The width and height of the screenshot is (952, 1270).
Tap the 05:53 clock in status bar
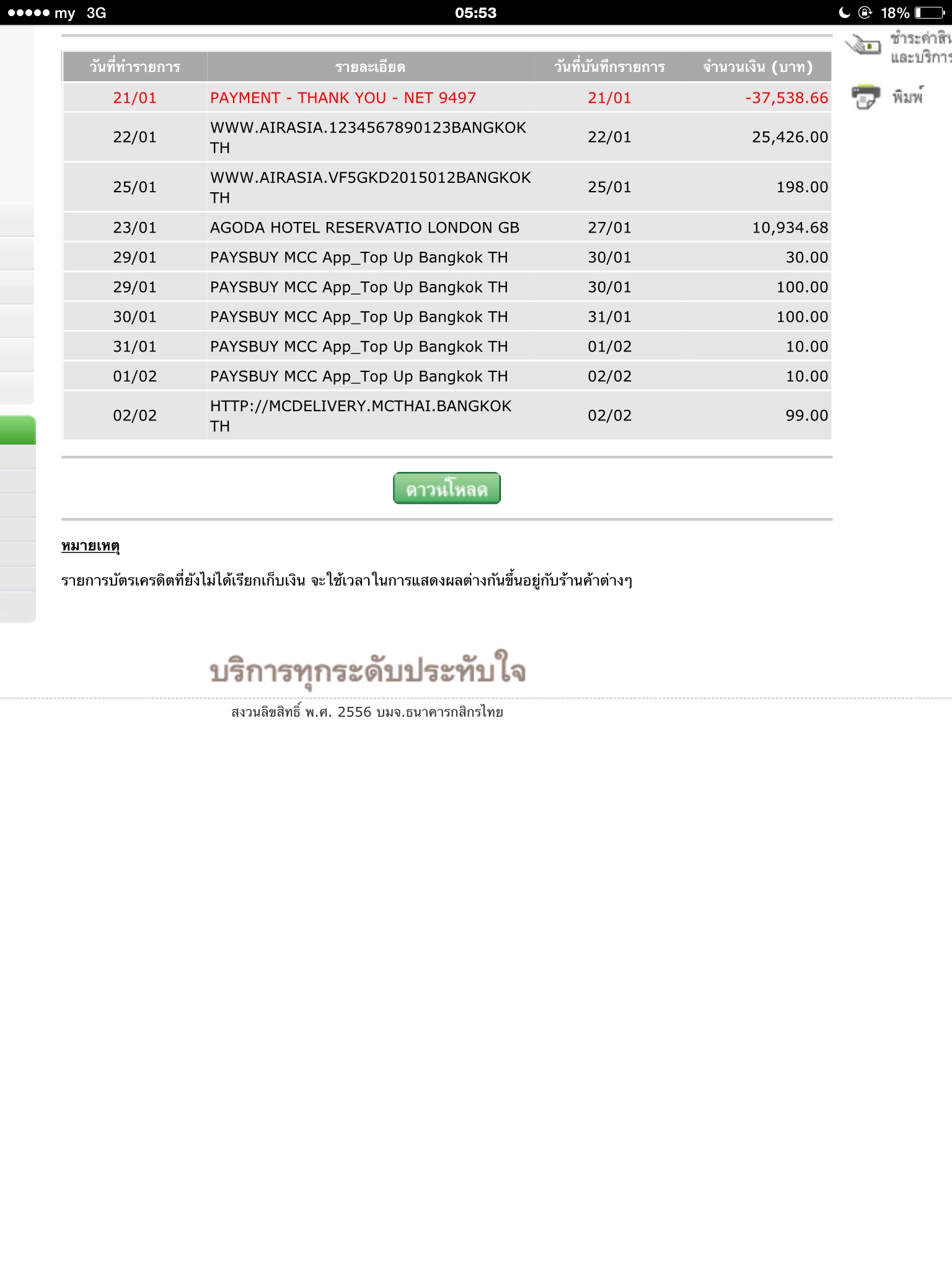[x=476, y=12]
